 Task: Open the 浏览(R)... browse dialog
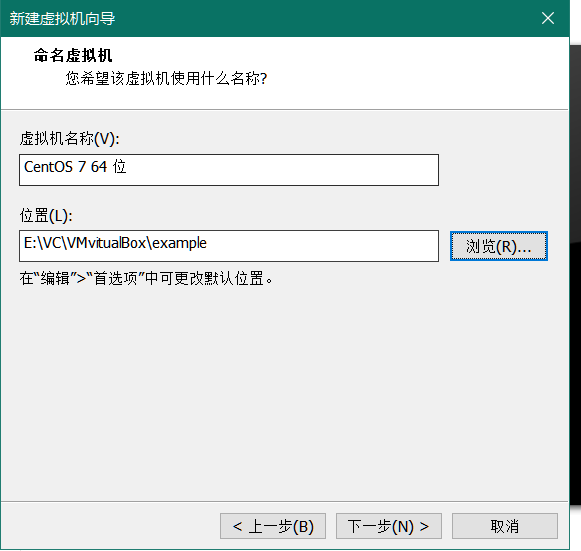pyautogui.click(x=499, y=246)
